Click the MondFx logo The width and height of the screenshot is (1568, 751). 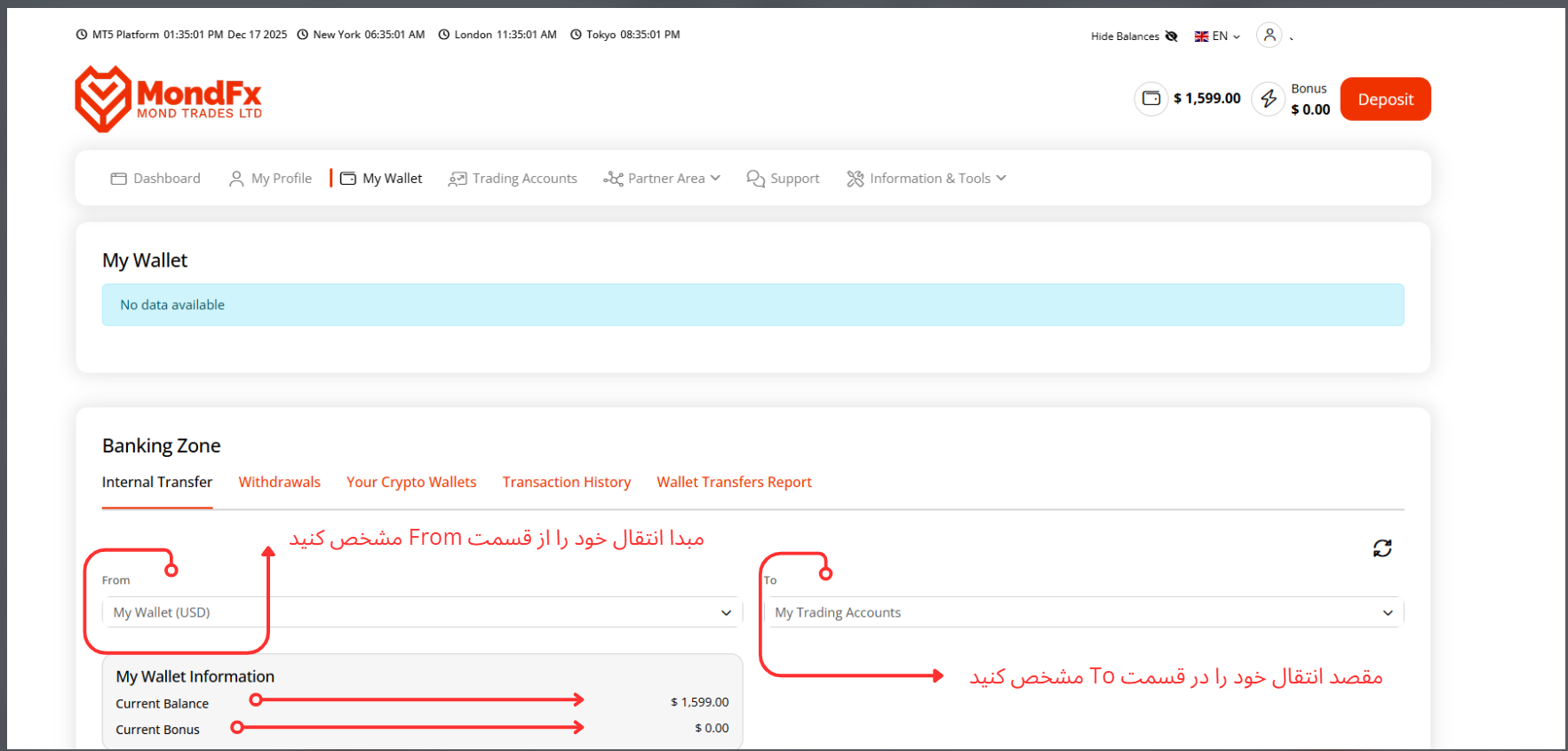click(169, 99)
